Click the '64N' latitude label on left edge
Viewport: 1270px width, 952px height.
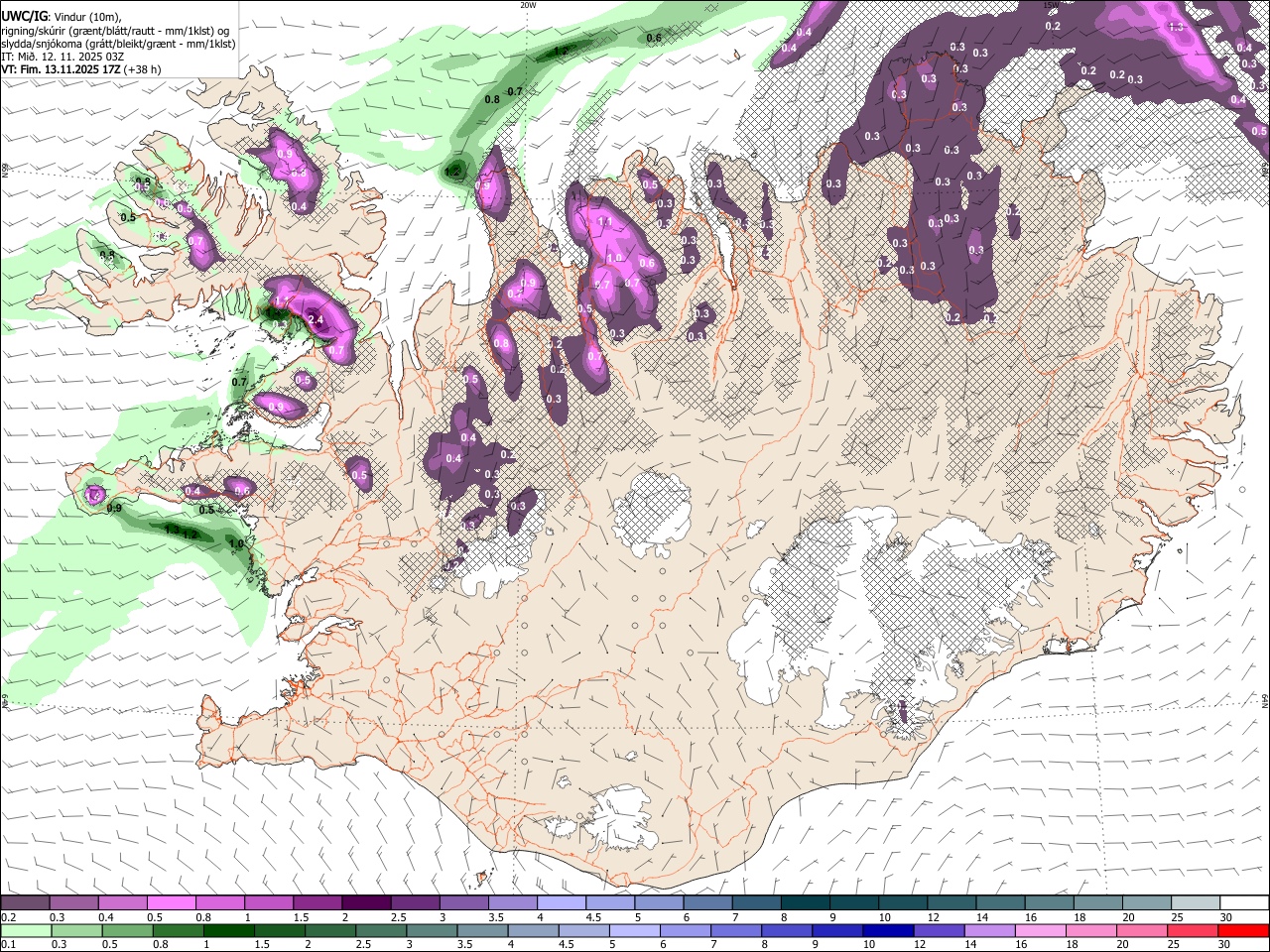point(4,700)
